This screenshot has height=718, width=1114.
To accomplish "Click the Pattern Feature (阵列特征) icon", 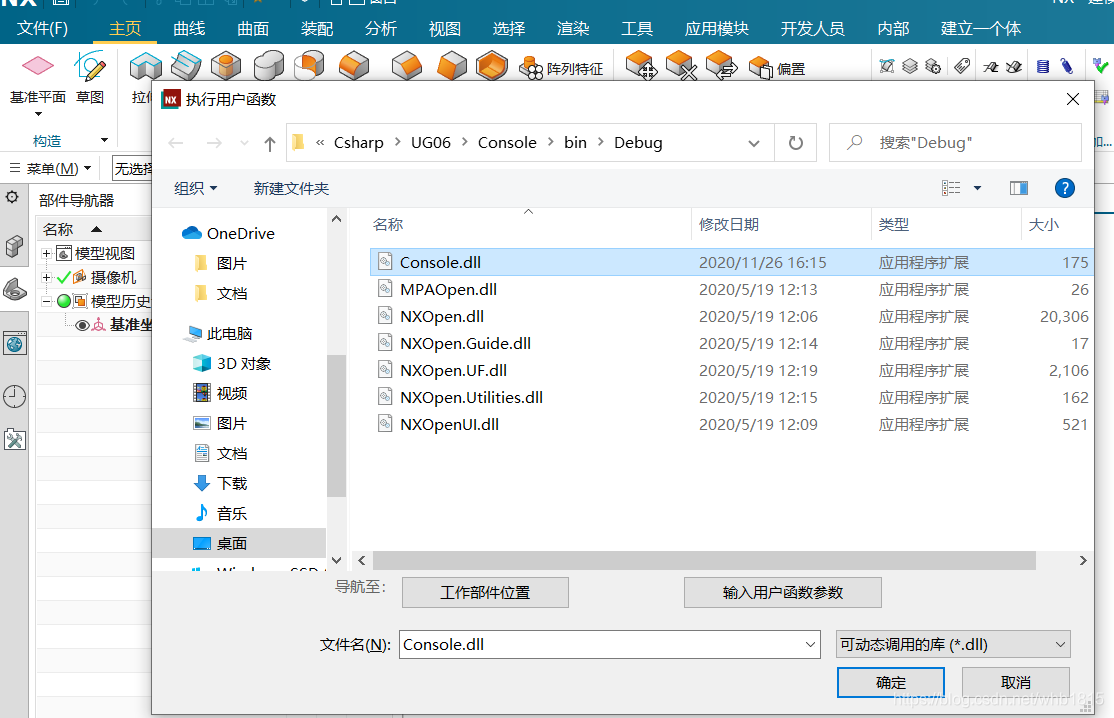I will [531, 68].
